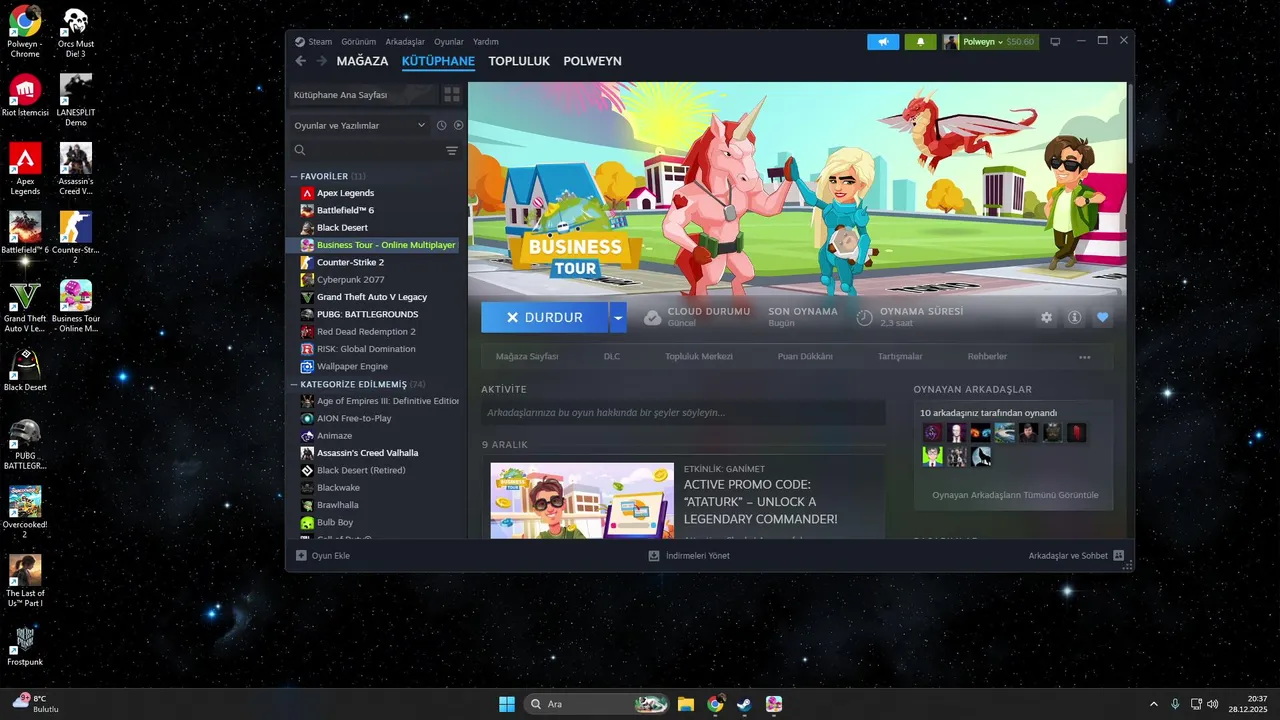The height and width of the screenshot is (720, 1280).
Task: Open File Explorer from the taskbar
Action: pyautogui.click(x=685, y=704)
